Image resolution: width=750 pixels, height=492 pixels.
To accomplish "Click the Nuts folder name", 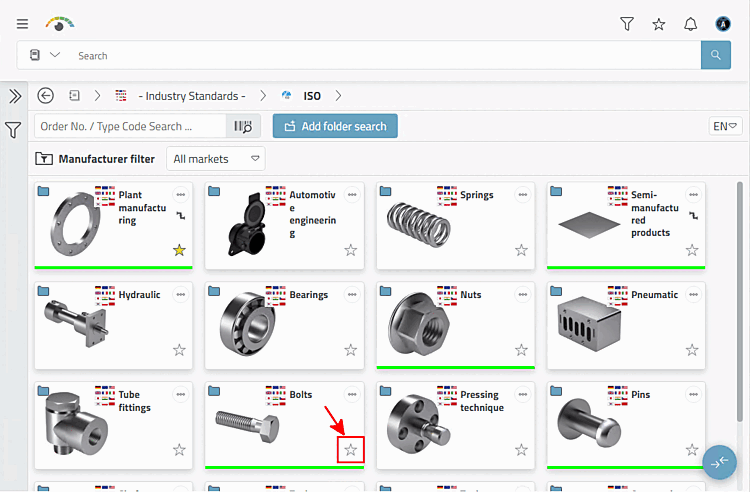I will coord(471,295).
